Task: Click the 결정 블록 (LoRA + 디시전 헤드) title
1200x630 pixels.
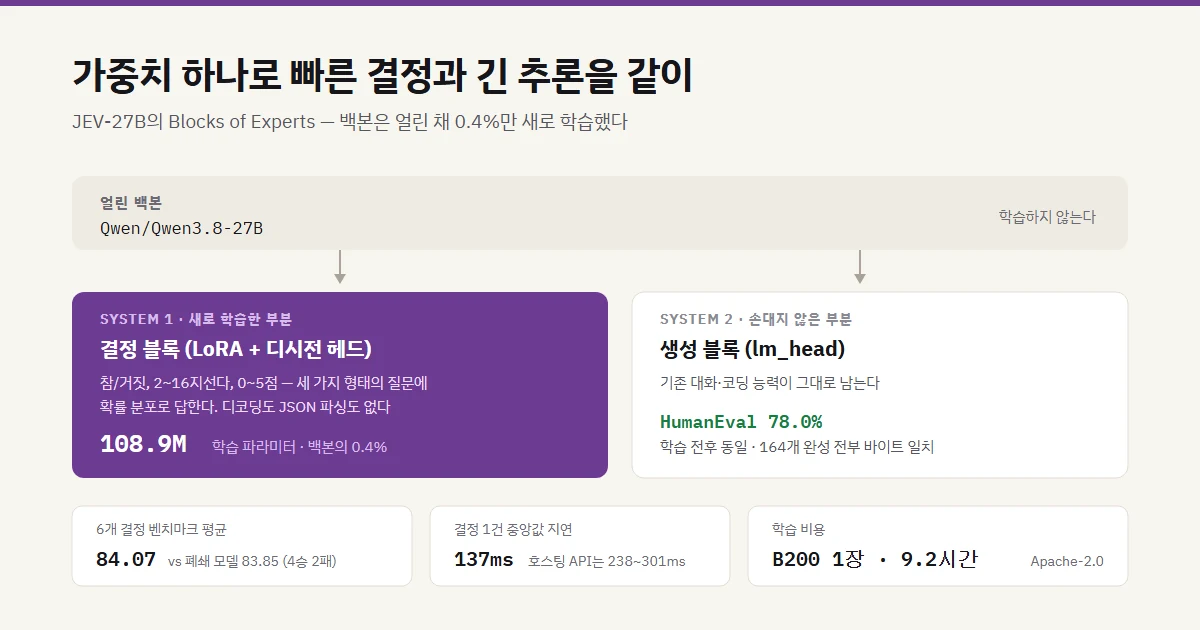Action: 236,349
